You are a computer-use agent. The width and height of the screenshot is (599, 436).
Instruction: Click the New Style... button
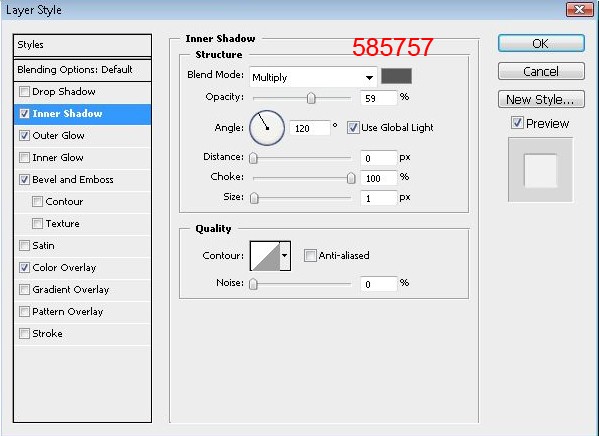point(541,99)
